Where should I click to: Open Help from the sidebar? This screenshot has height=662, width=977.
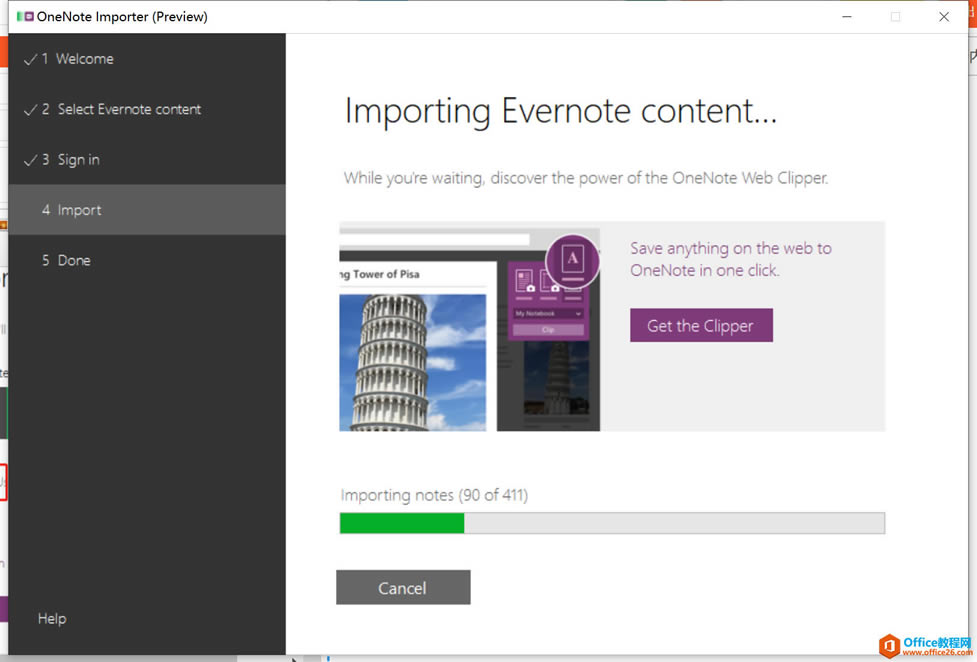[x=51, y=618]
